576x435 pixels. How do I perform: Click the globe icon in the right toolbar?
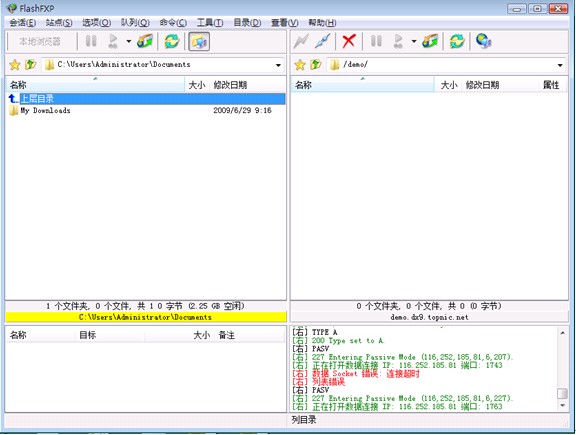[483, 41]
